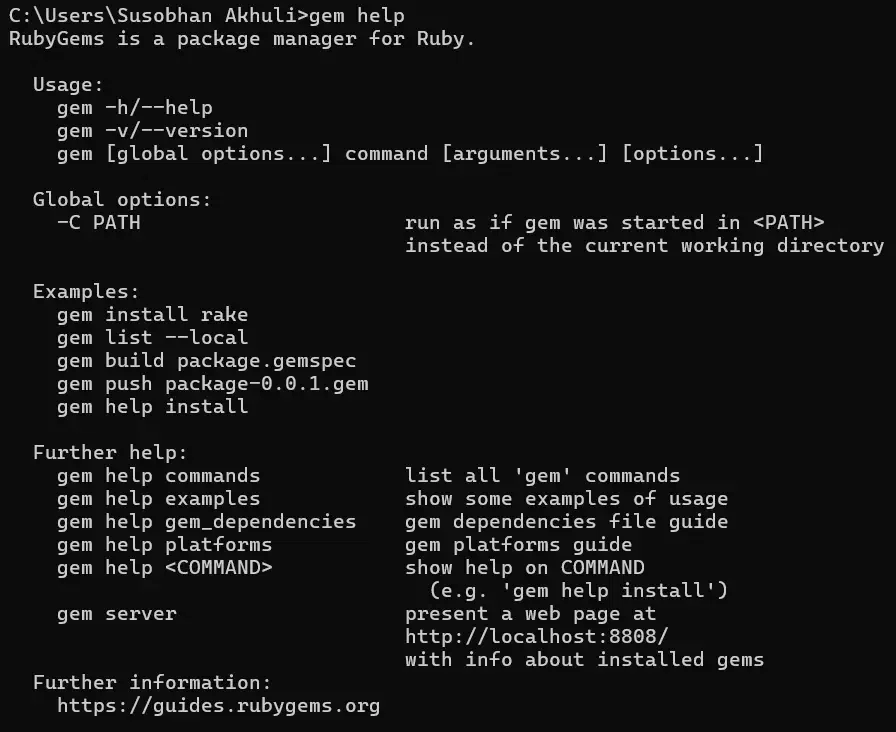Image resolution: width=896 pixels, height=732 pixels.
Task: Click the 'gem build package.gemspec' line
Action: tap(206, 361)
